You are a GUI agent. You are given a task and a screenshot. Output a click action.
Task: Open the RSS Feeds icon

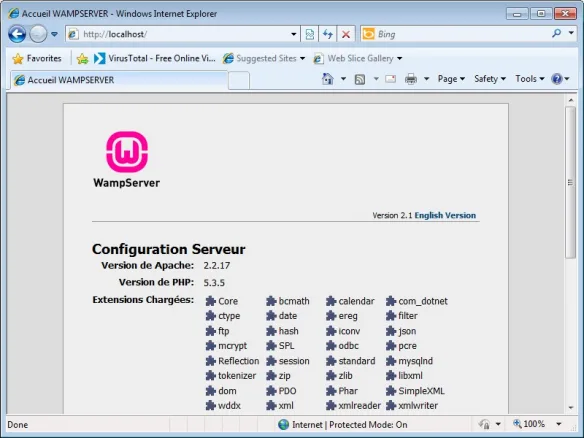point(360,79)
